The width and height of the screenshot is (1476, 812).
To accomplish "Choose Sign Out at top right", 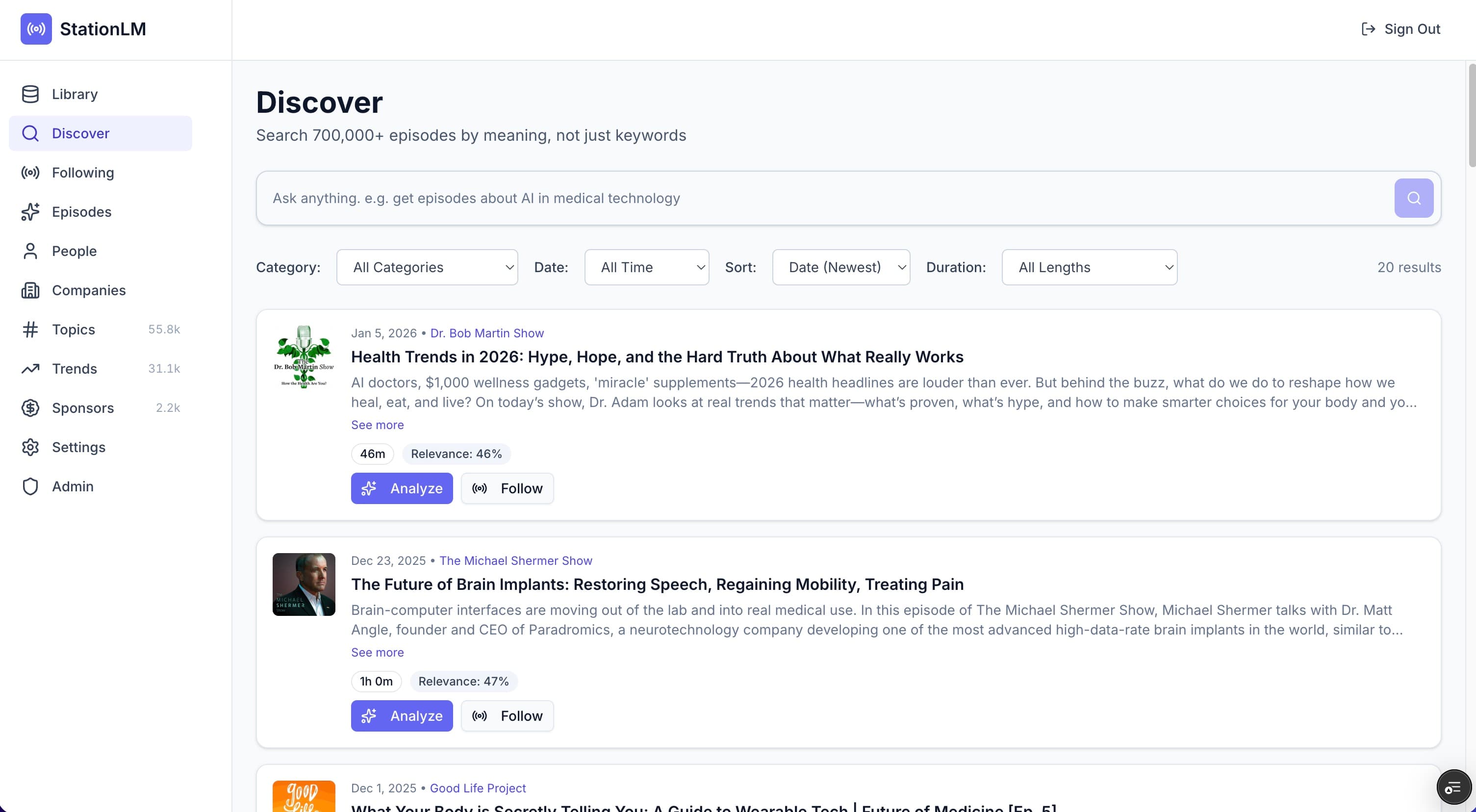I will [x=1400, y=28].
